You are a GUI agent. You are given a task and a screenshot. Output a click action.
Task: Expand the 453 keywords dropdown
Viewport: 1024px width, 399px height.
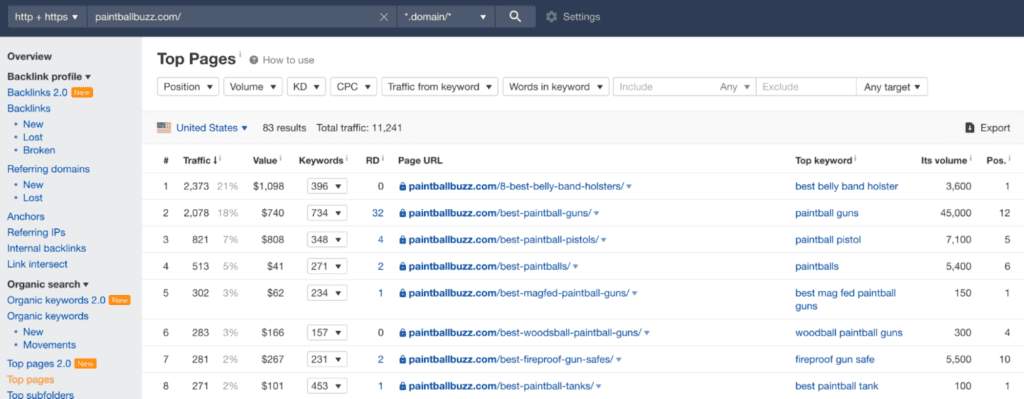click(x=327, y=386)
